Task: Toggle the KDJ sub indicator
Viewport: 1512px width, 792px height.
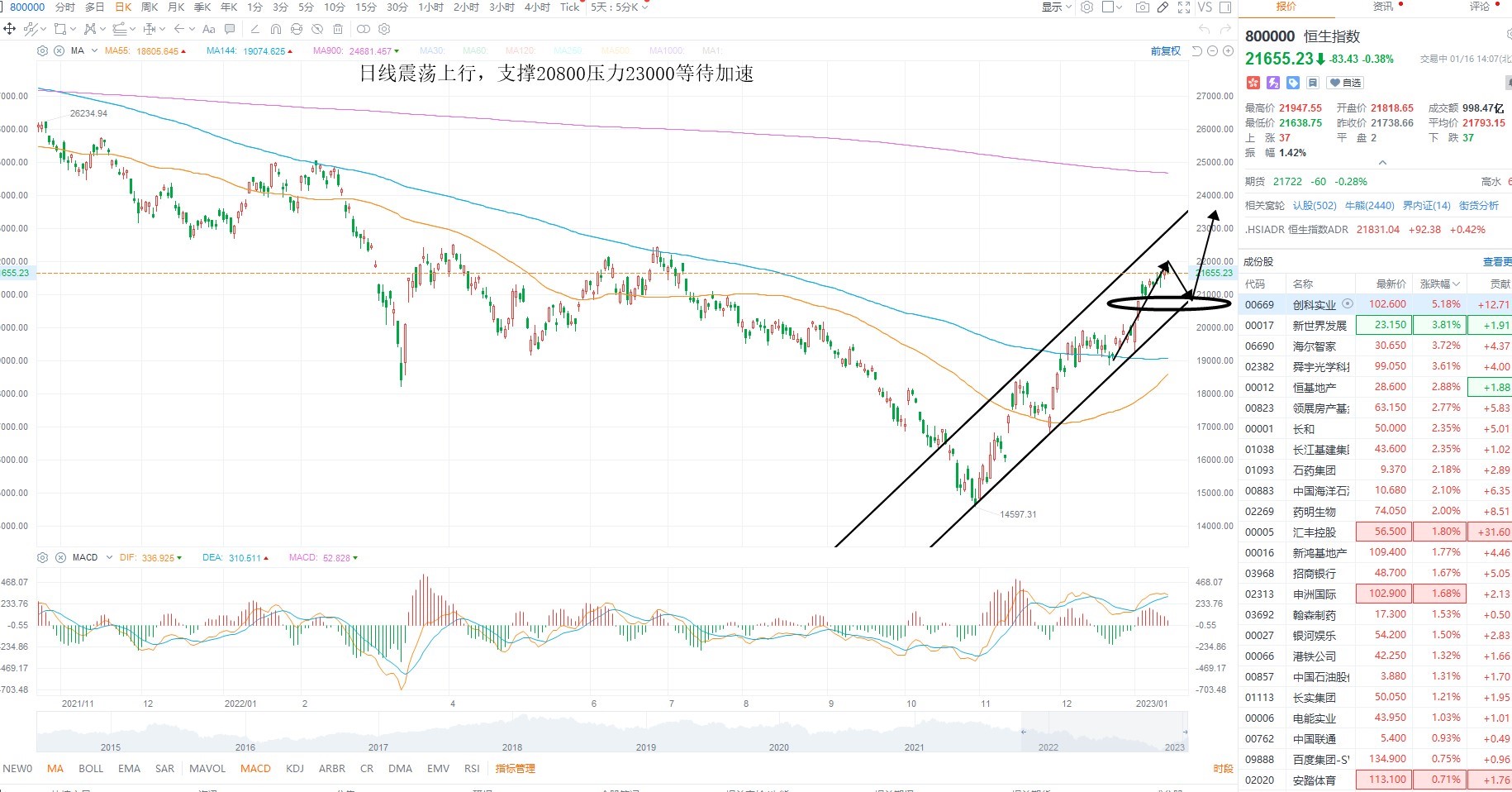Action: click(295, 769)
